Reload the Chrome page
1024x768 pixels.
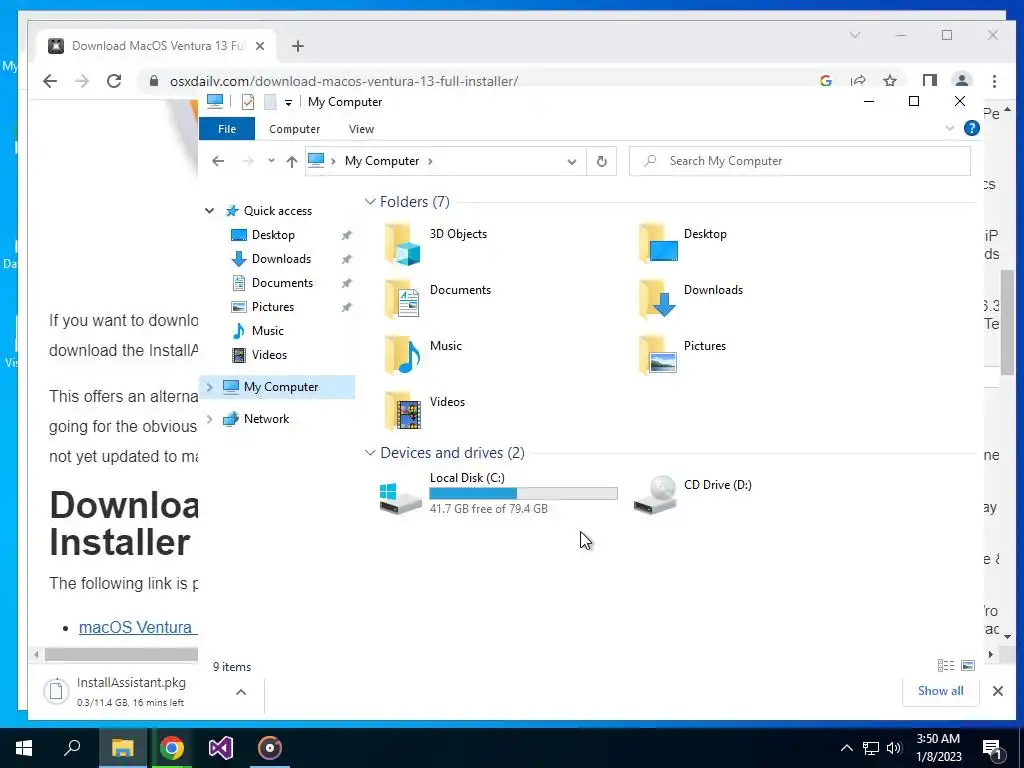pyautogui.click(x=114, y=81)
